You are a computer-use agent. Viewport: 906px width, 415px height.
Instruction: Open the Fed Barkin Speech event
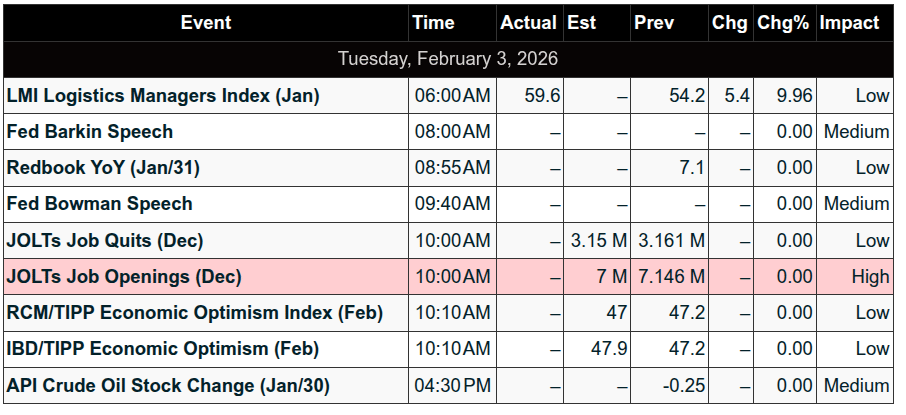[x=90, y=132]
